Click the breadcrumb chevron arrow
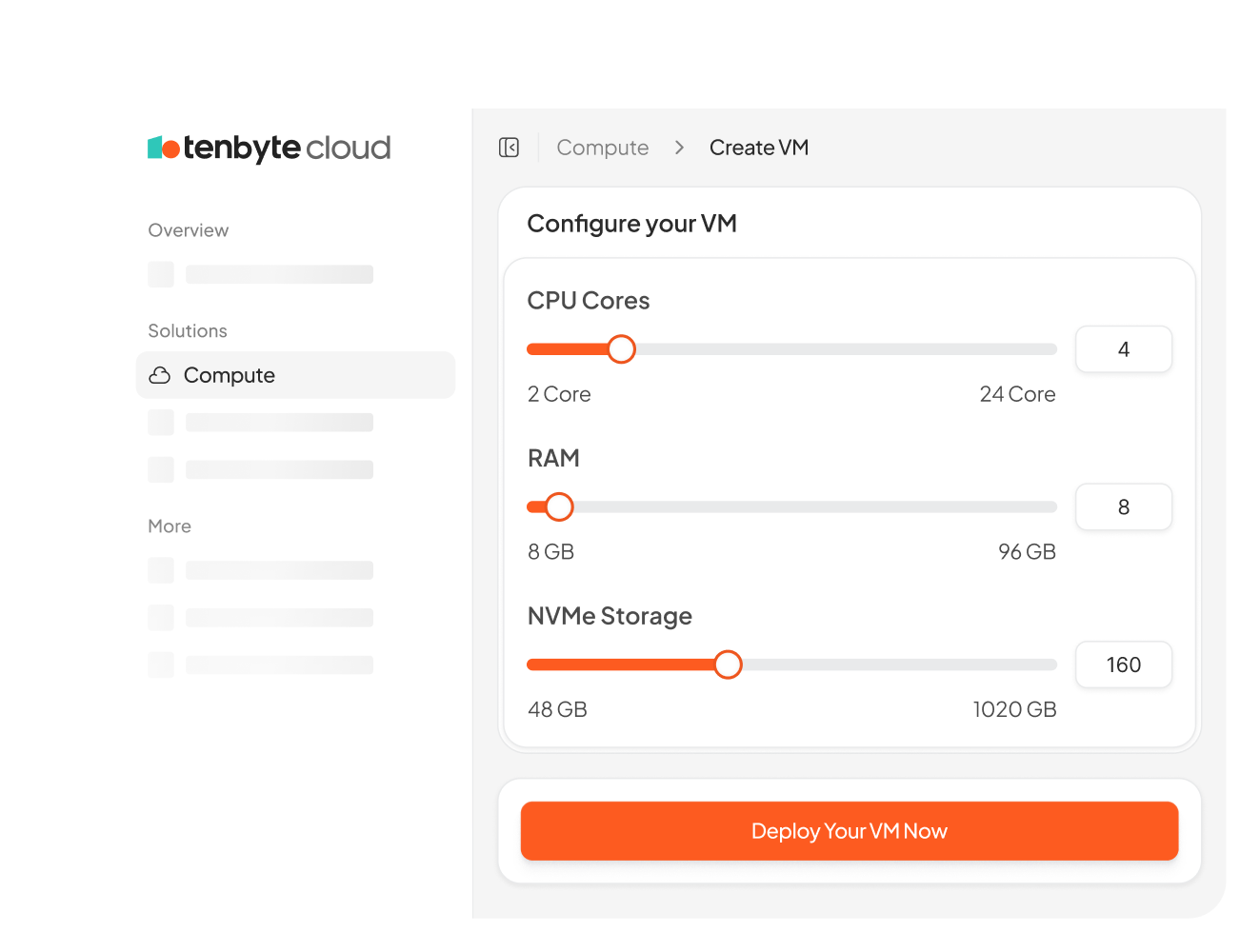Screen dimensions: 1260x952 [x=679, y=148]
